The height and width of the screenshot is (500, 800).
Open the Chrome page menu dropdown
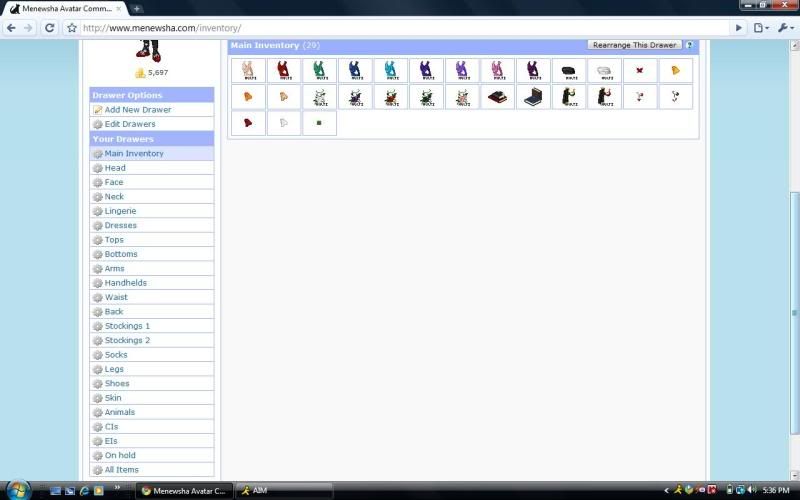(761, 28)
